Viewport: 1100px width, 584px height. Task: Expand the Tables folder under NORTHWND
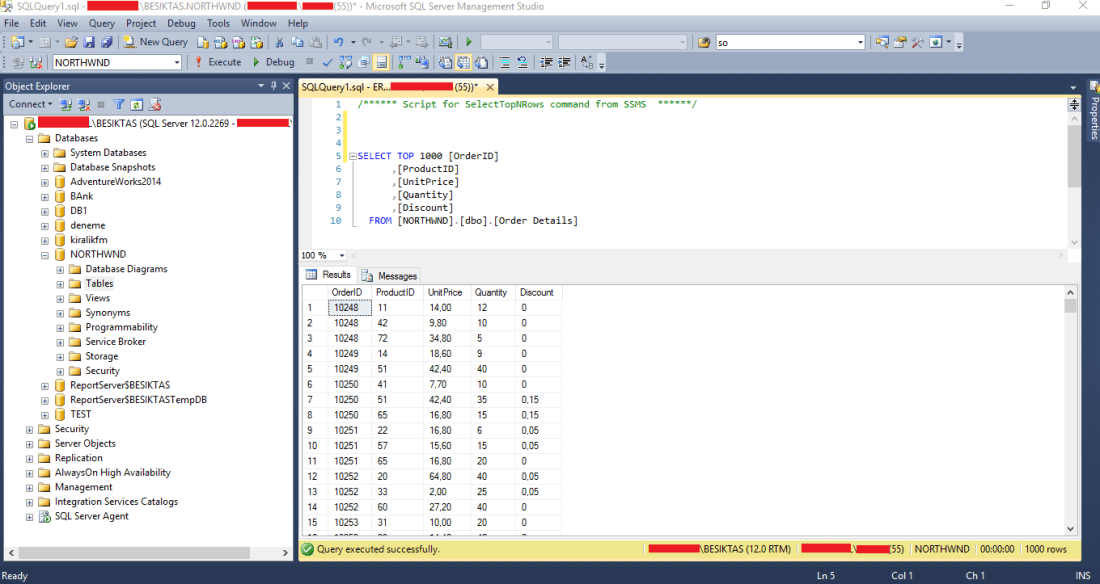click(x=58, y=283)
